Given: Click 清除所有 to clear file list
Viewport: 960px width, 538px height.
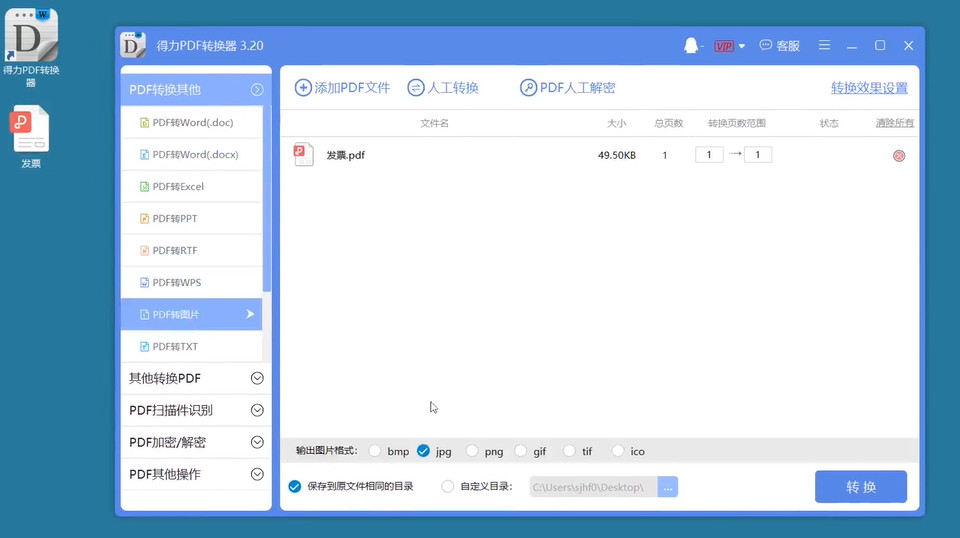Looking at the screenshot, I should pyautogui.click(x=894, y=123).
